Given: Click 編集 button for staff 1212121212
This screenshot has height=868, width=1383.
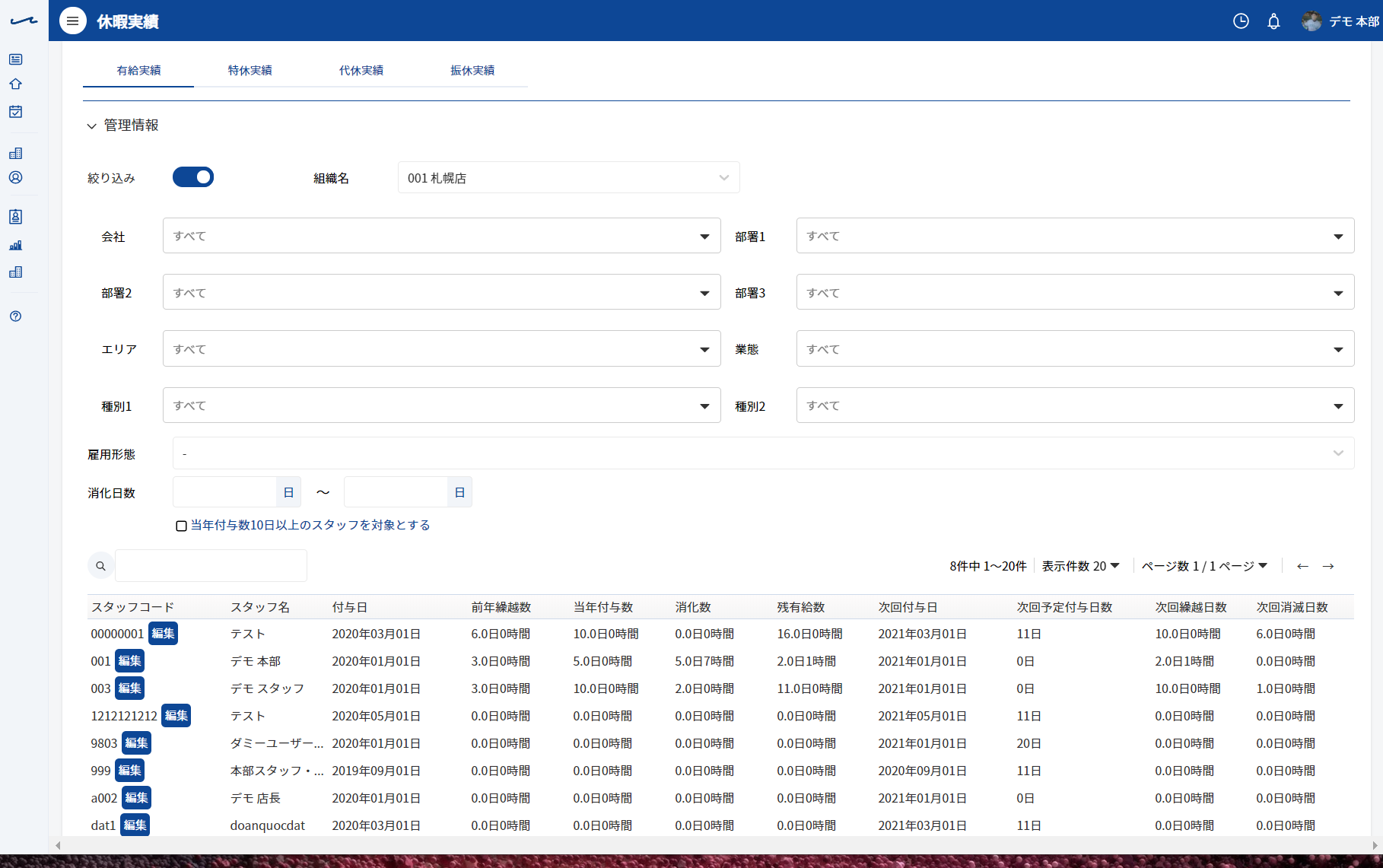Looking at the screenshot, I should point(176,716).
